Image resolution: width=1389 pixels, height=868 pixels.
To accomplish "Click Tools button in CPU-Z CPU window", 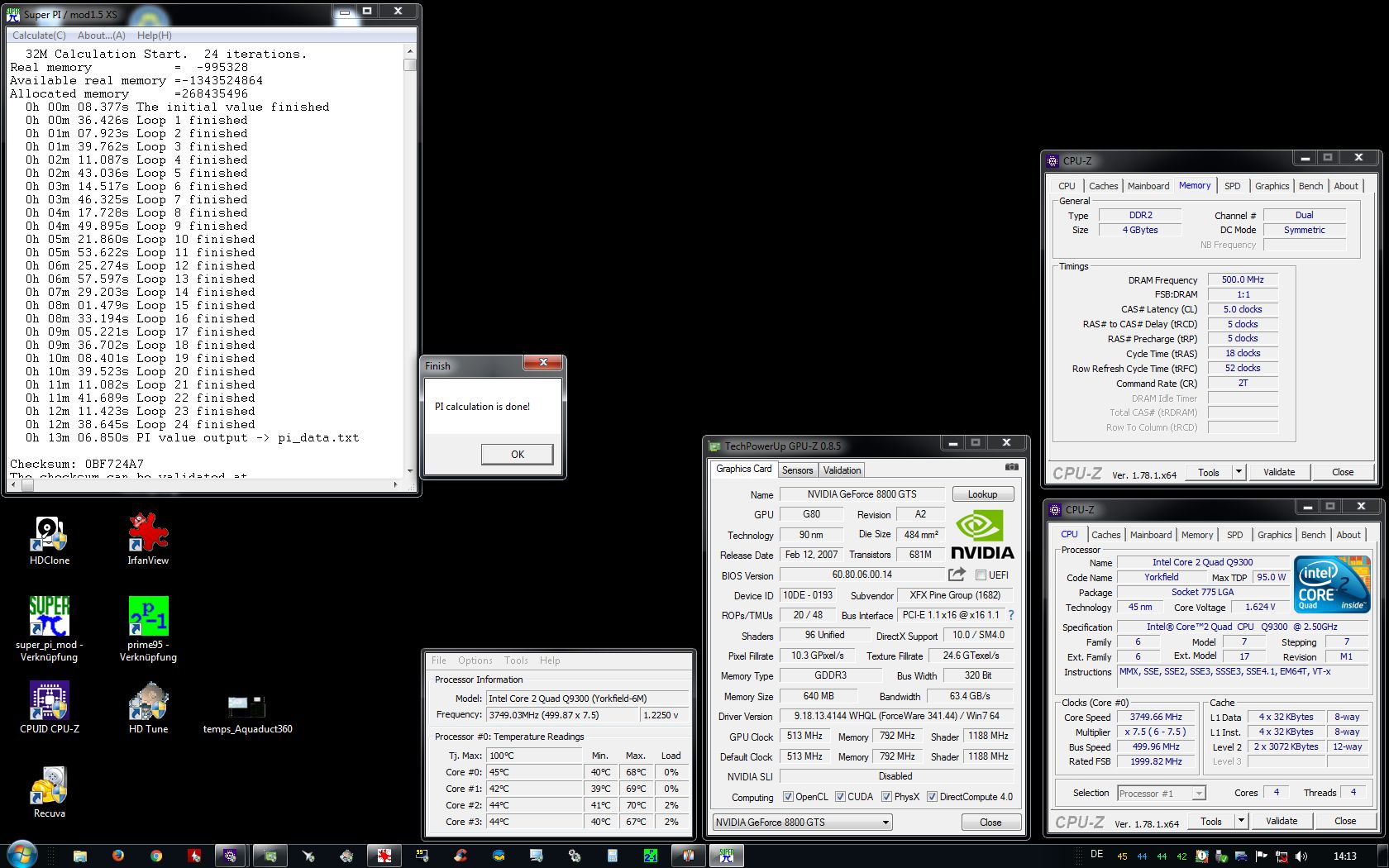I will click(1210, 821).
